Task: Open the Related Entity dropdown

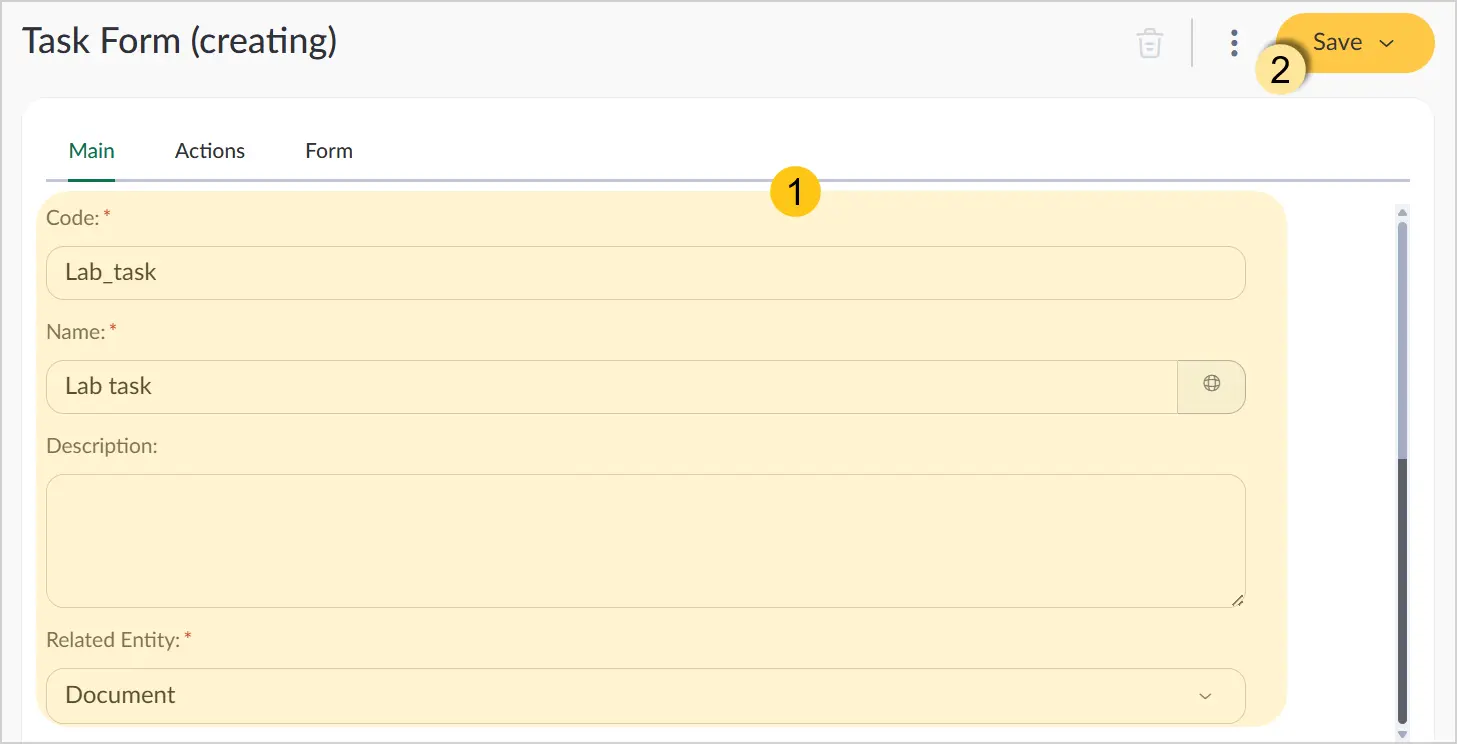Action: pos(646,695)
